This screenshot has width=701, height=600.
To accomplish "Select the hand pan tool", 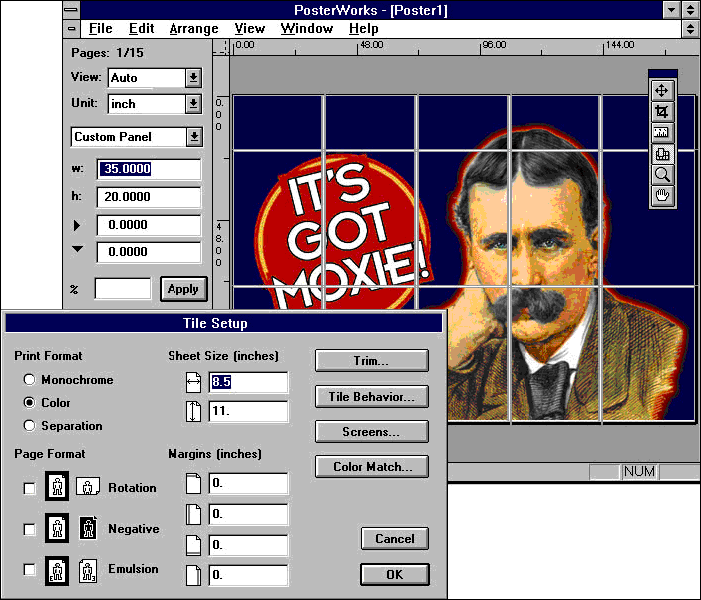I will (x=662, y=196).
